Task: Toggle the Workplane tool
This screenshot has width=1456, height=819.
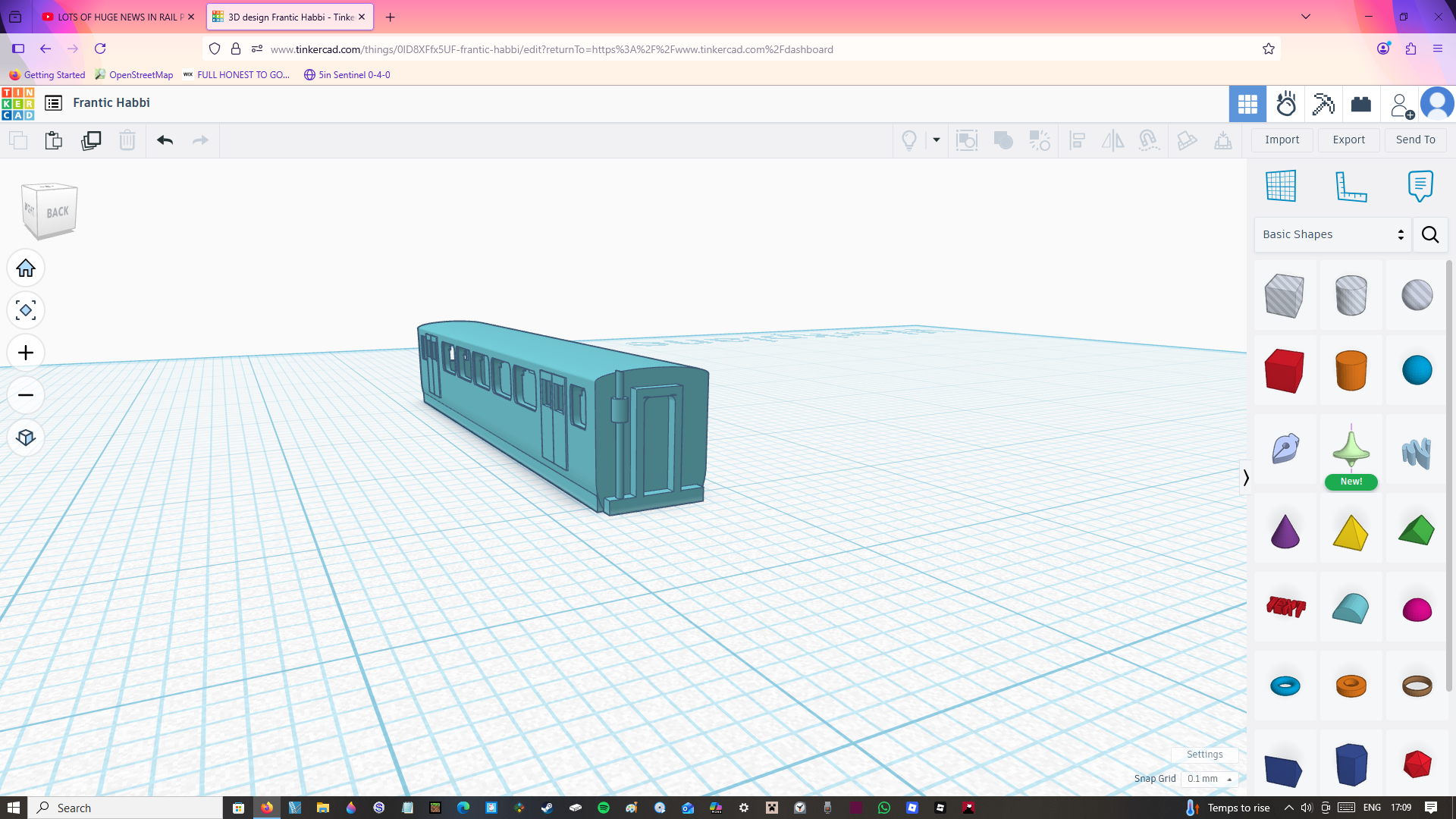Action: pyautogui.click(x=1281, y=187)
